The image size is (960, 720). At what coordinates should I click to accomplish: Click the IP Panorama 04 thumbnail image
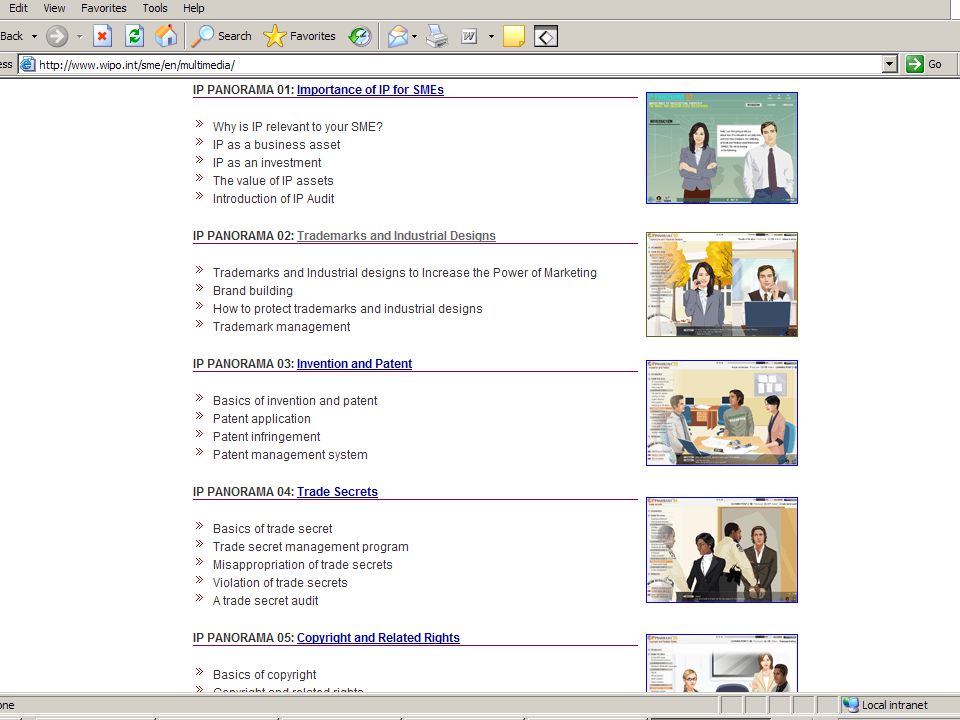click(x=722, y=550)
